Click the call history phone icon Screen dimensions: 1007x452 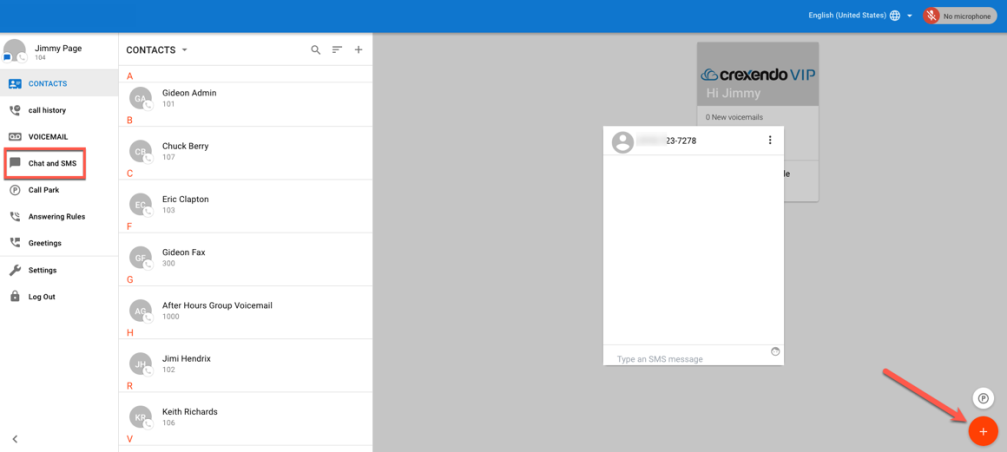tap(15, 110)
